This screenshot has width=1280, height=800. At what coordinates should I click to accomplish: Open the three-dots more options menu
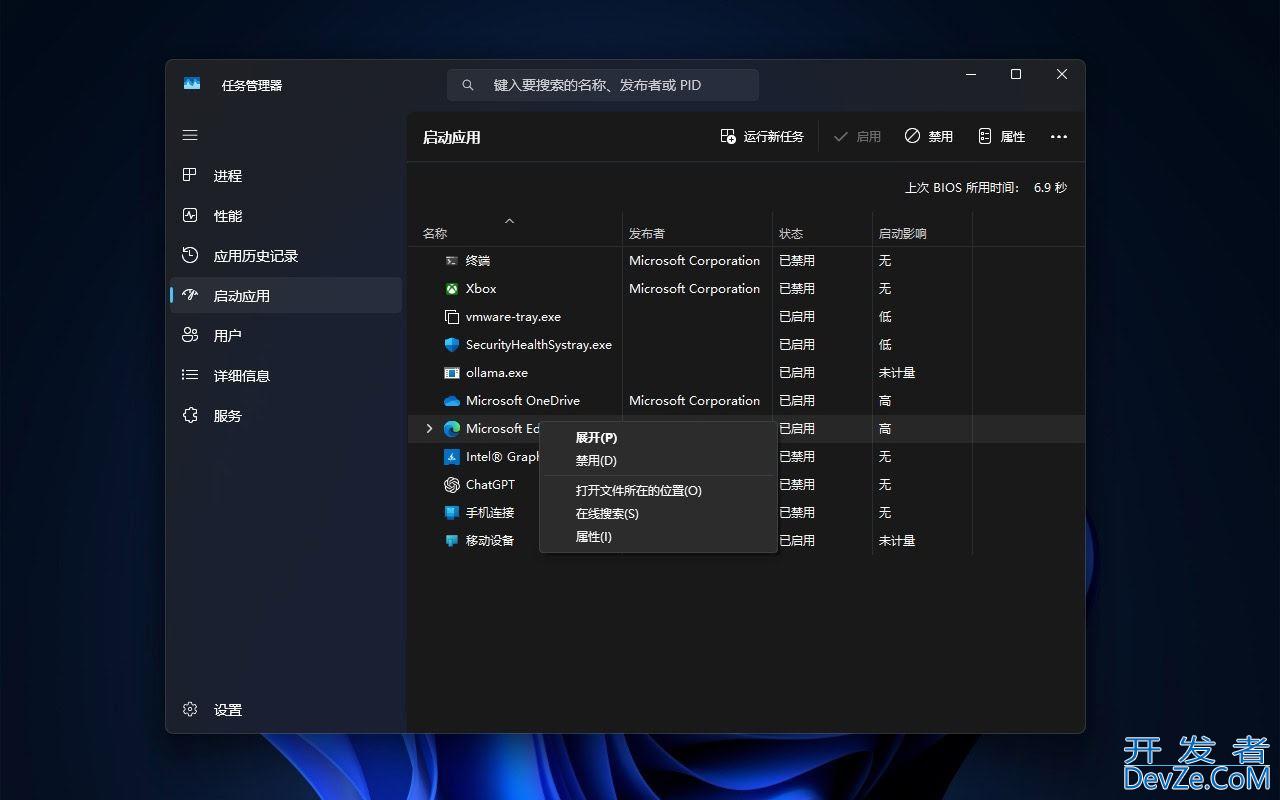(1059, 137)
